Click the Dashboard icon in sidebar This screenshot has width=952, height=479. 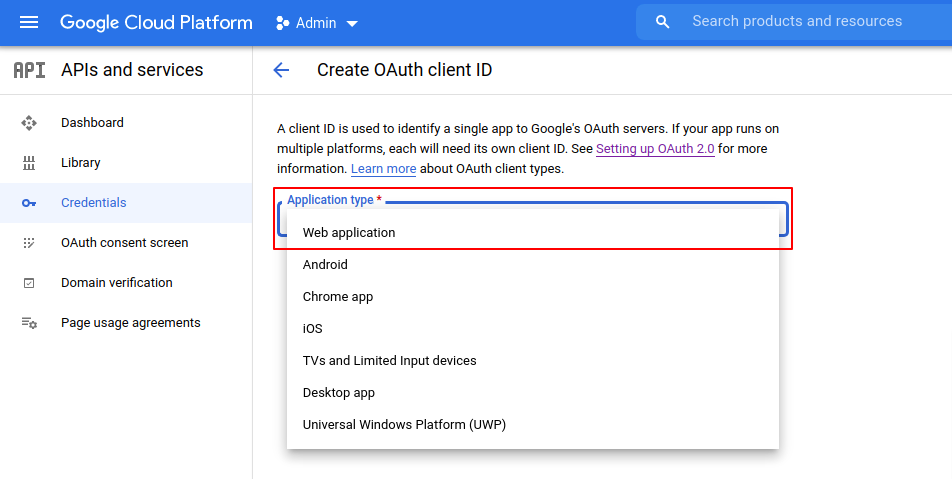[29, 123]
